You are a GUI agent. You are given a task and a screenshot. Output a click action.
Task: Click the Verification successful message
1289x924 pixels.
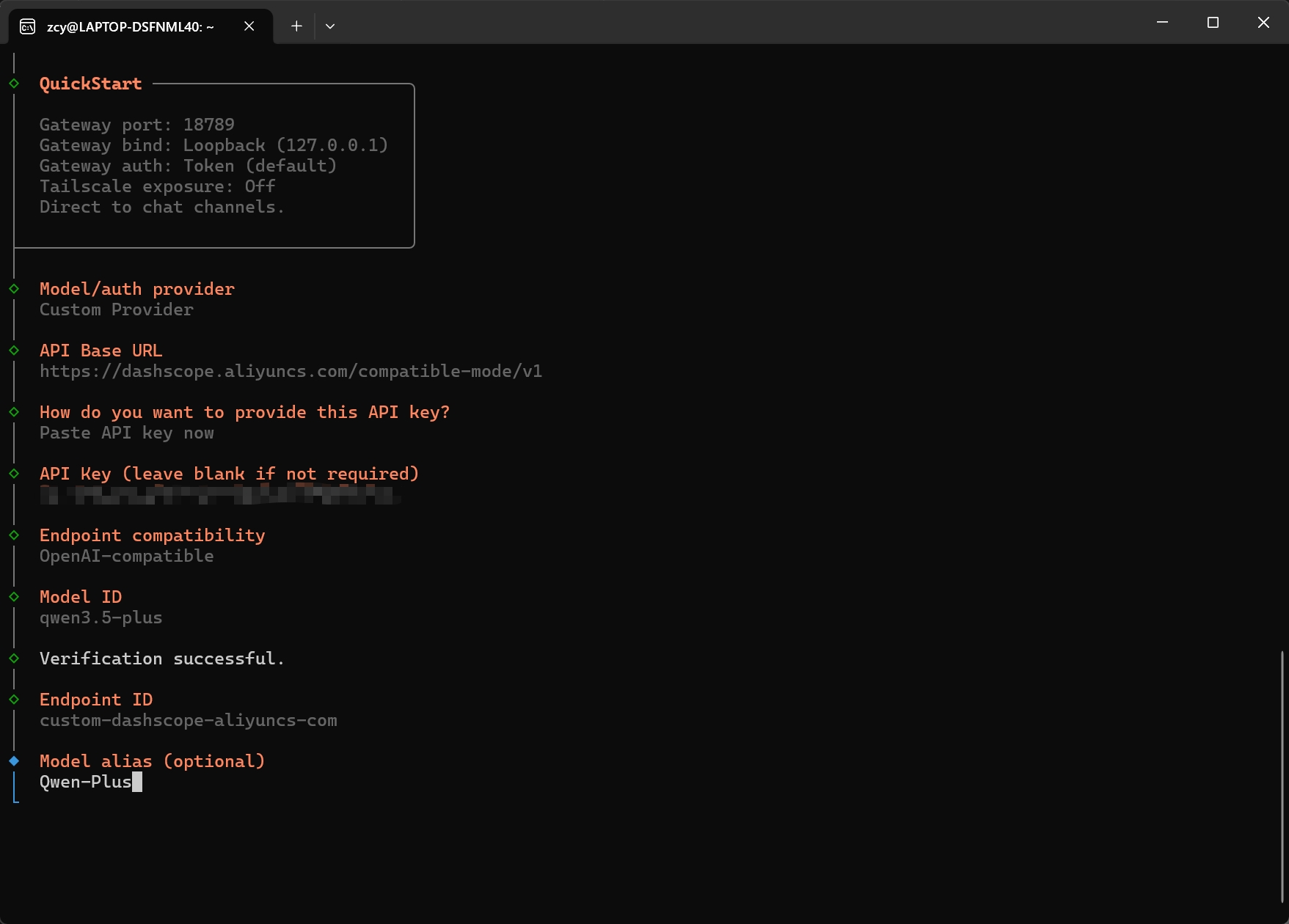coord(162,659)
